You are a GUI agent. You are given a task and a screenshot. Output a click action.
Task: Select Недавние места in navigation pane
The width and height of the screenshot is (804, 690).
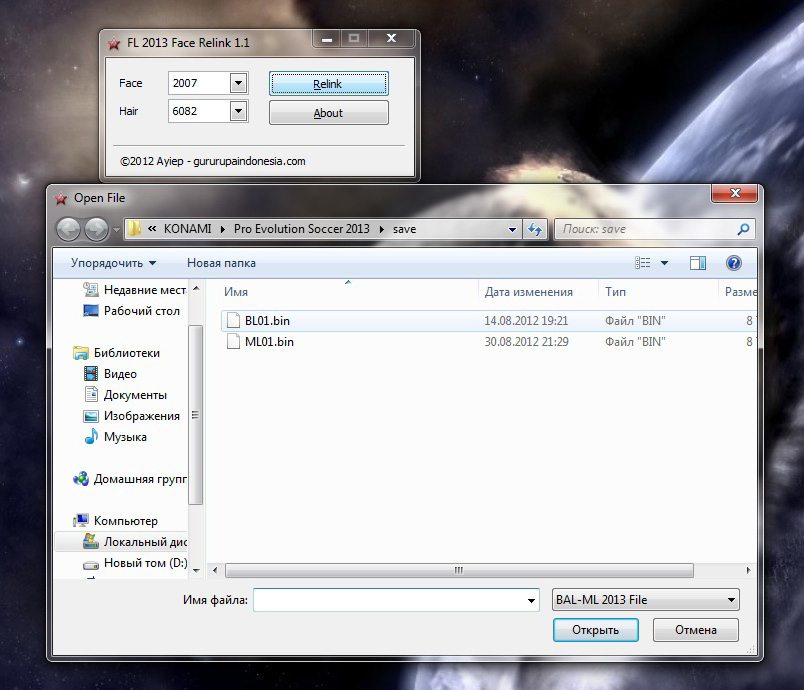(x=145, y=290)
